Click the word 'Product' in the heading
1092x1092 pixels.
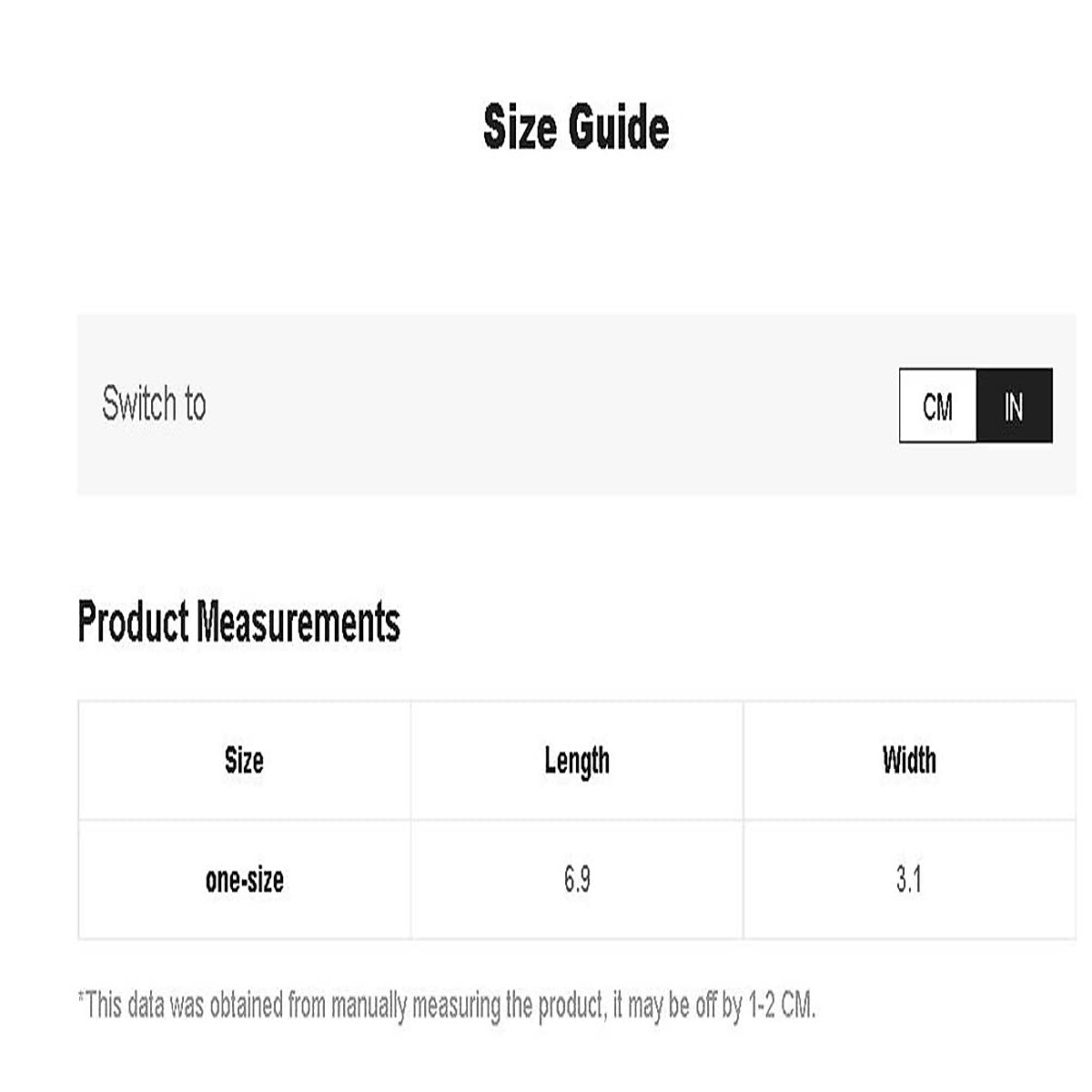[x=133, y=622]
